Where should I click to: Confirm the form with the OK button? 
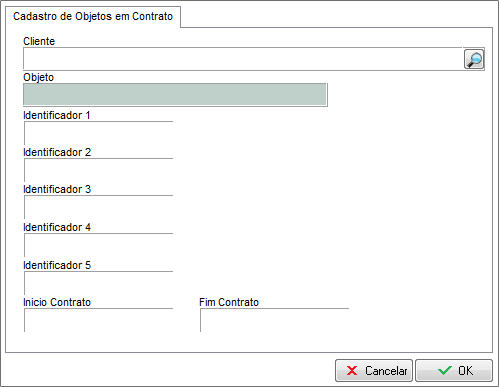tap(454, 370)
